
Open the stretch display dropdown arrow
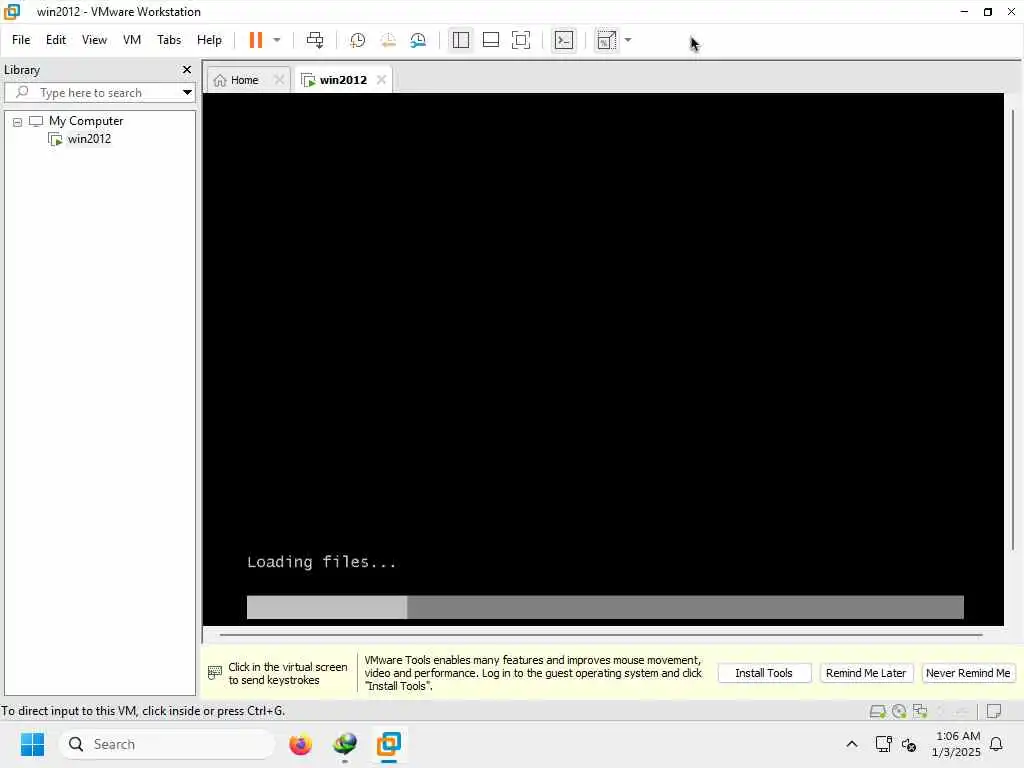point(628,40)
